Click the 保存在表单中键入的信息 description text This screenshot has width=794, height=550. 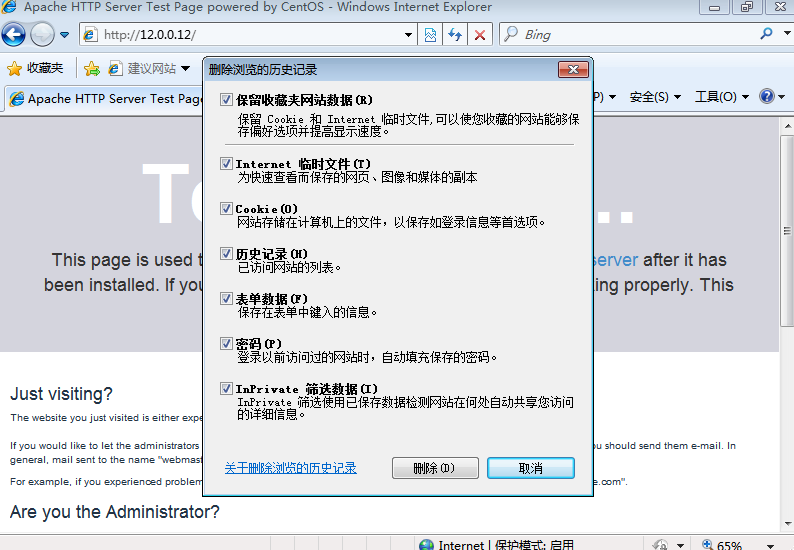click(307, 312)
